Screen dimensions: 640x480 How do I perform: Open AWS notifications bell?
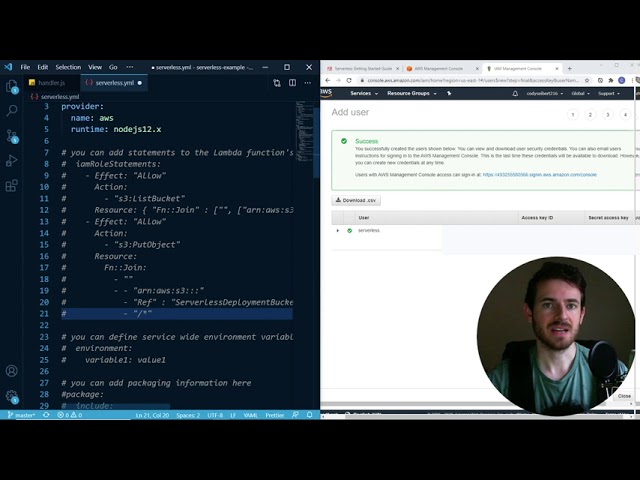[515, 93]
